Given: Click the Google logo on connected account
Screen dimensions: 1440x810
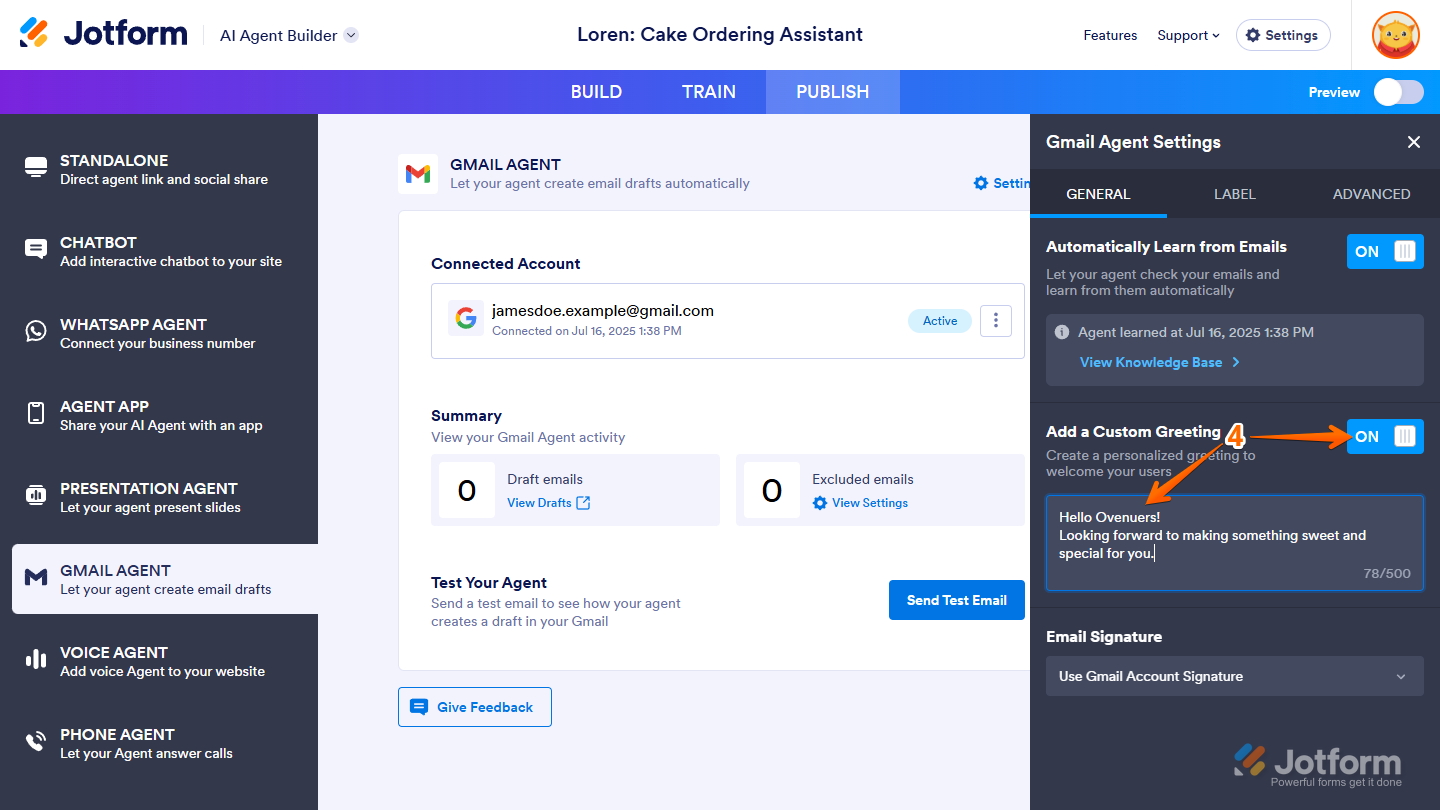Looking at the screenshot, I should coord(466,318).
